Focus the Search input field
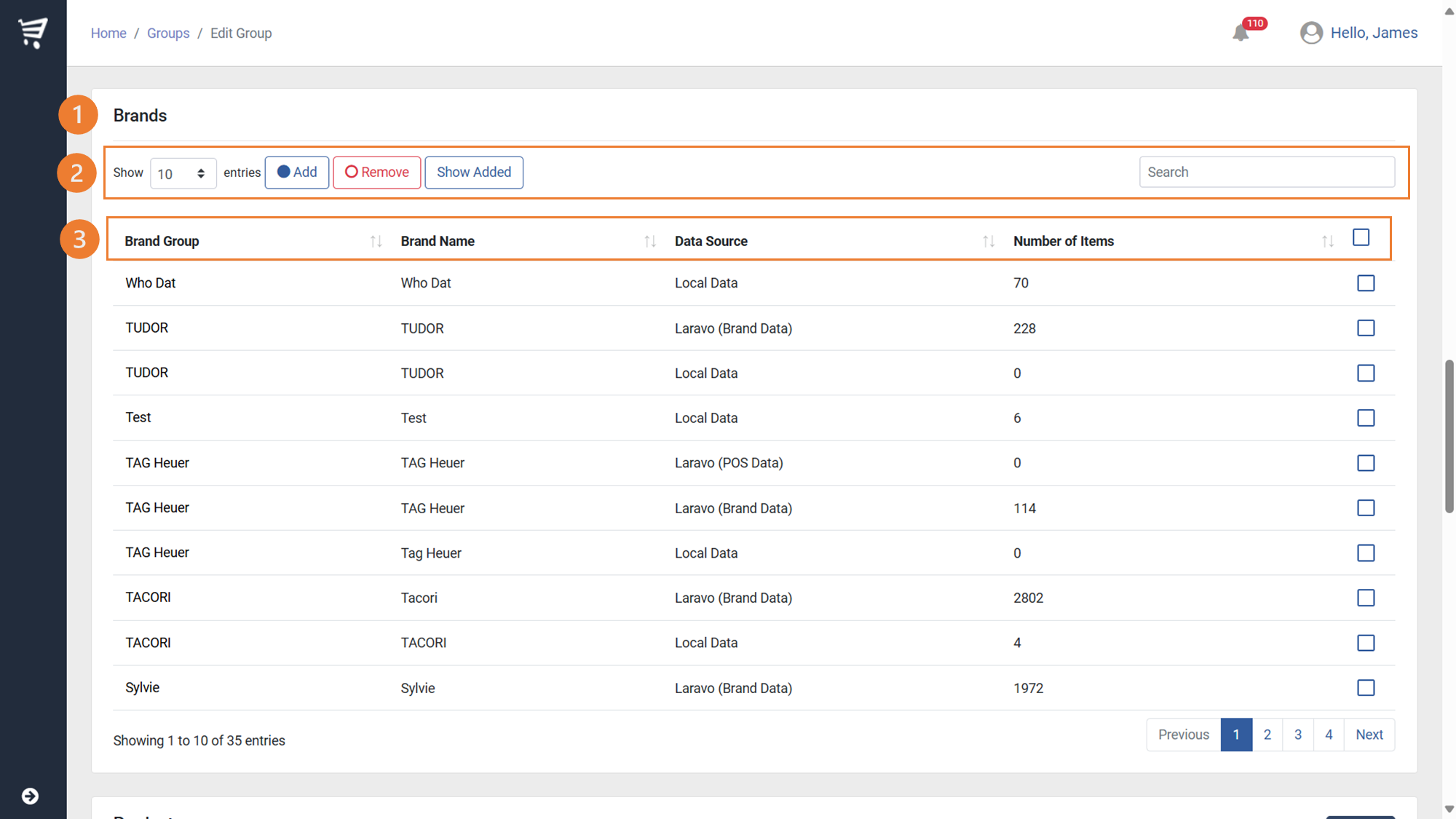The height and width of the screenshot is (819, 1456). [x=1267, y=173]
